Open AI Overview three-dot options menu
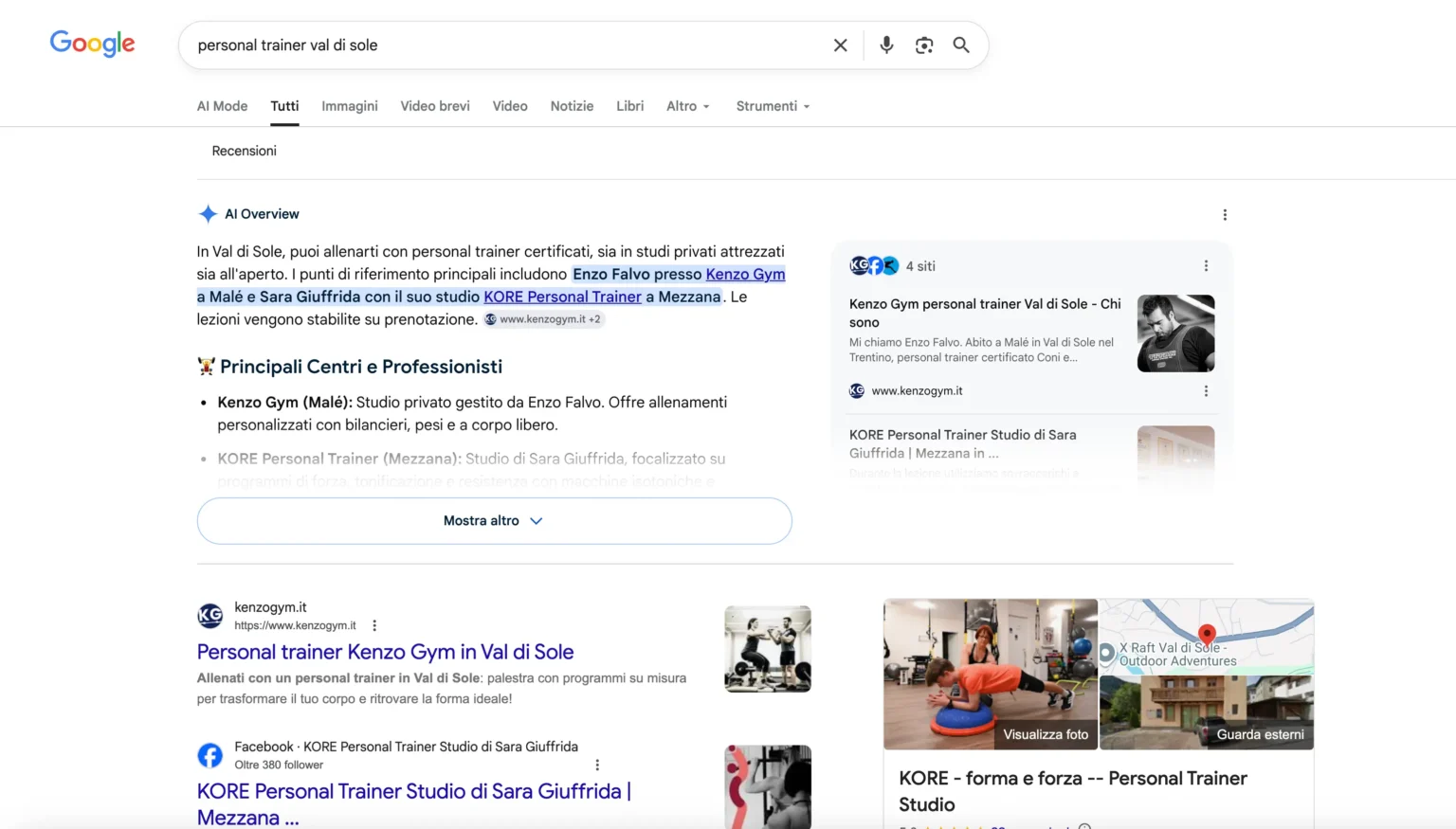 tap(1225, 215)
